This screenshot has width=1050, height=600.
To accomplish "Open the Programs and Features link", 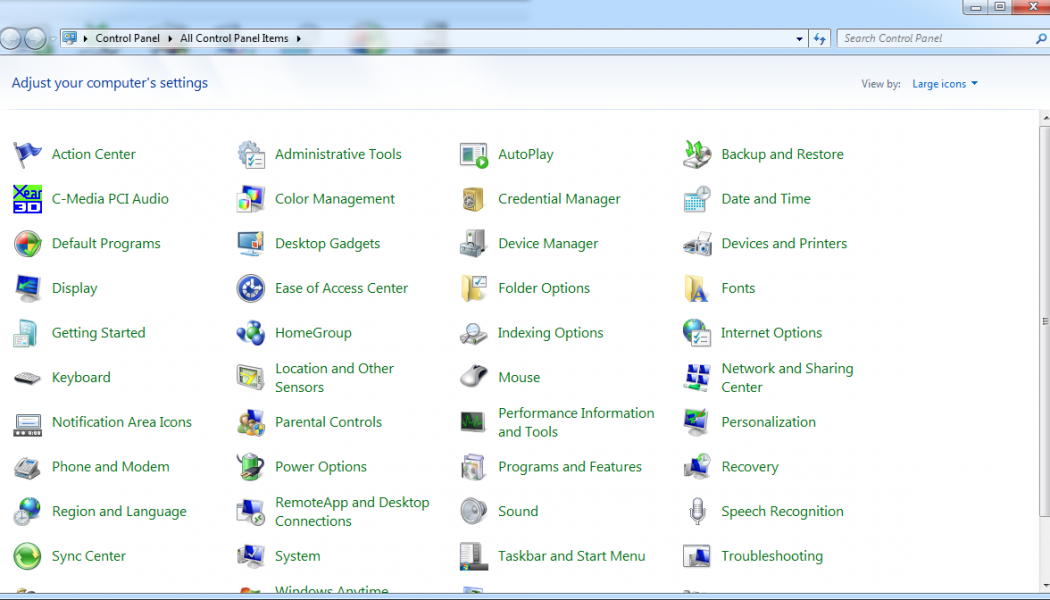I will pyautogui.click(x=570, y=467).
